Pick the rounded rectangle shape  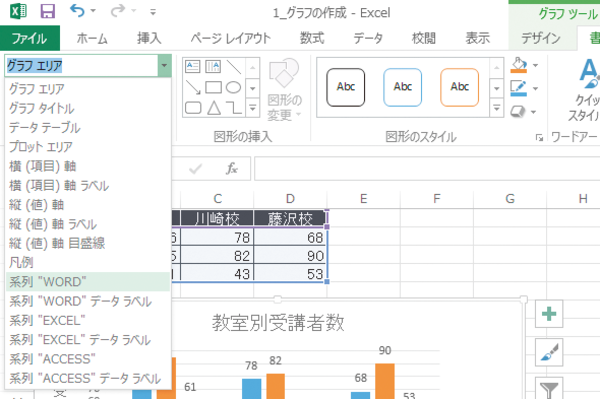coord(193,108)
